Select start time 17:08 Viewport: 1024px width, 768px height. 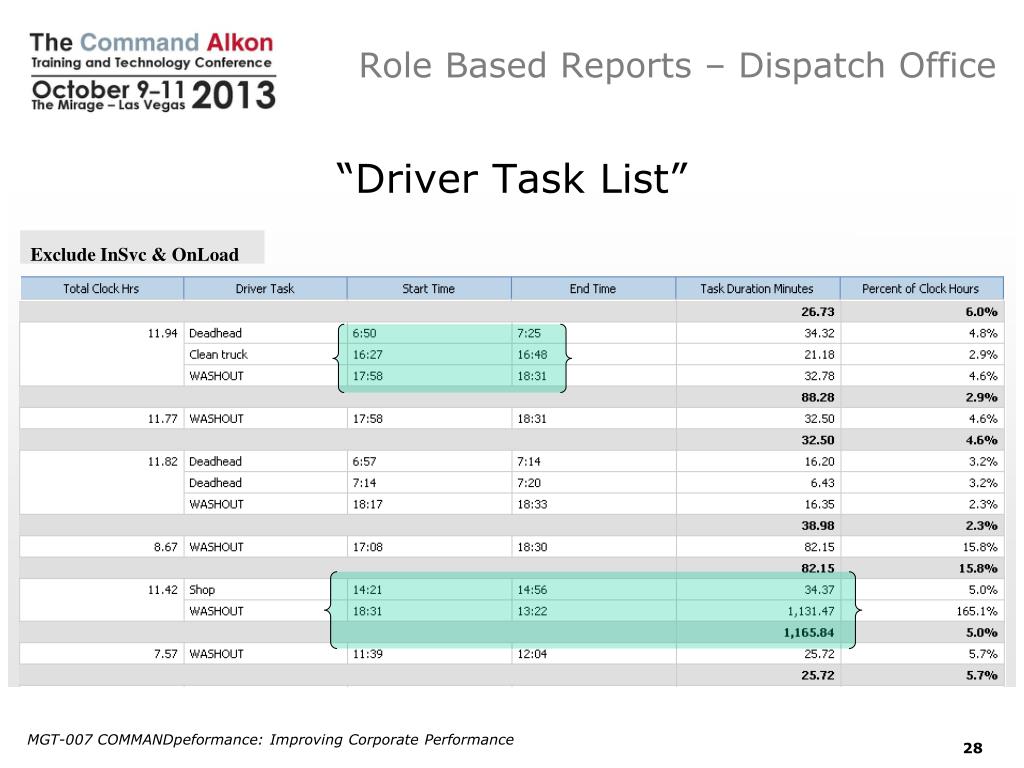(x=368, y=547)
